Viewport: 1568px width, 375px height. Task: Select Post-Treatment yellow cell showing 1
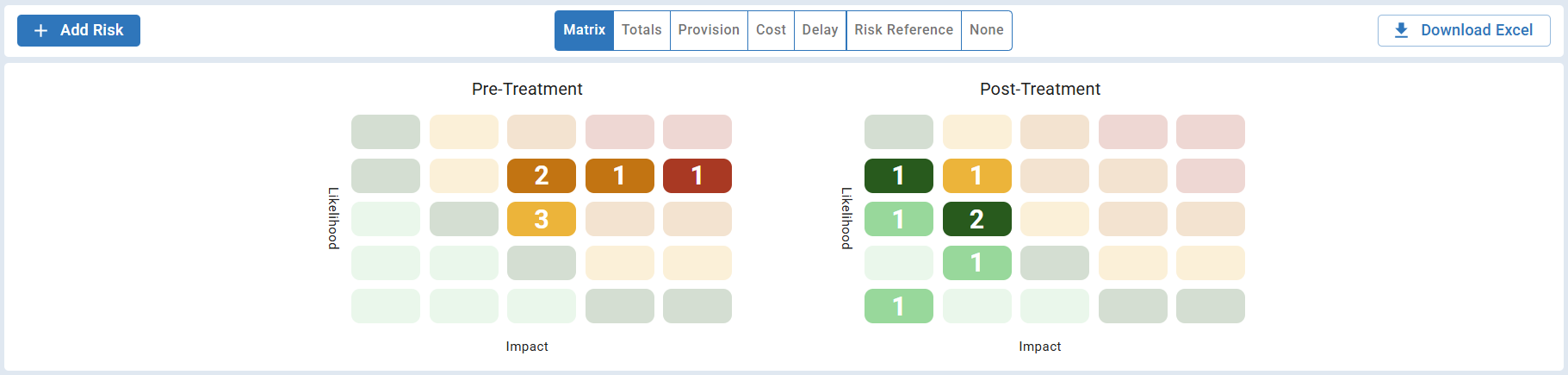click(x=976, y=176)
